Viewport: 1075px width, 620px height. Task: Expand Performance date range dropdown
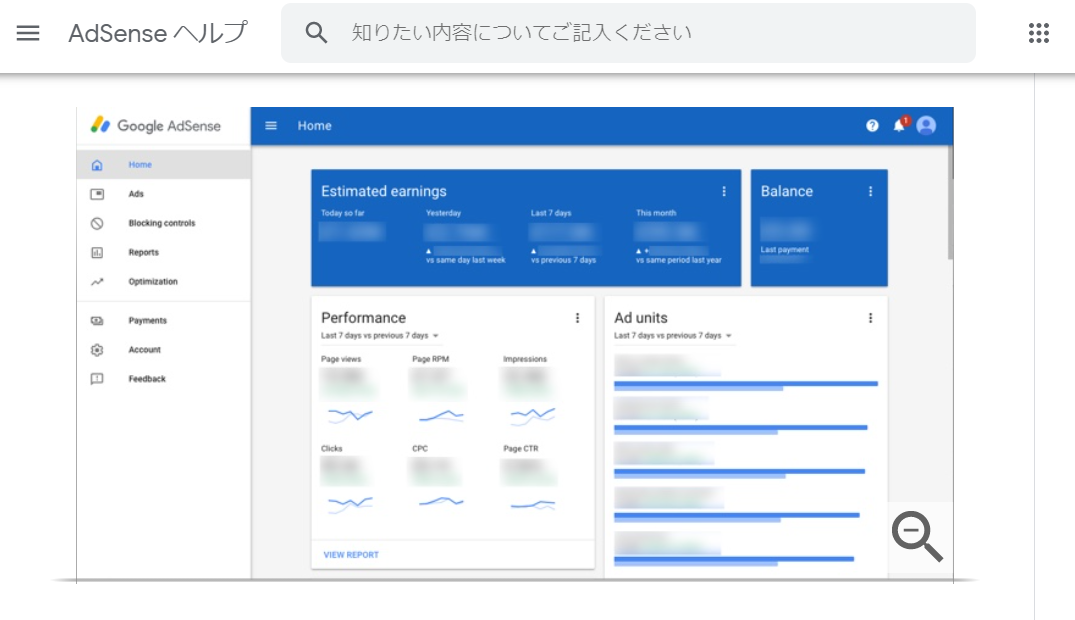pos(380,335)
